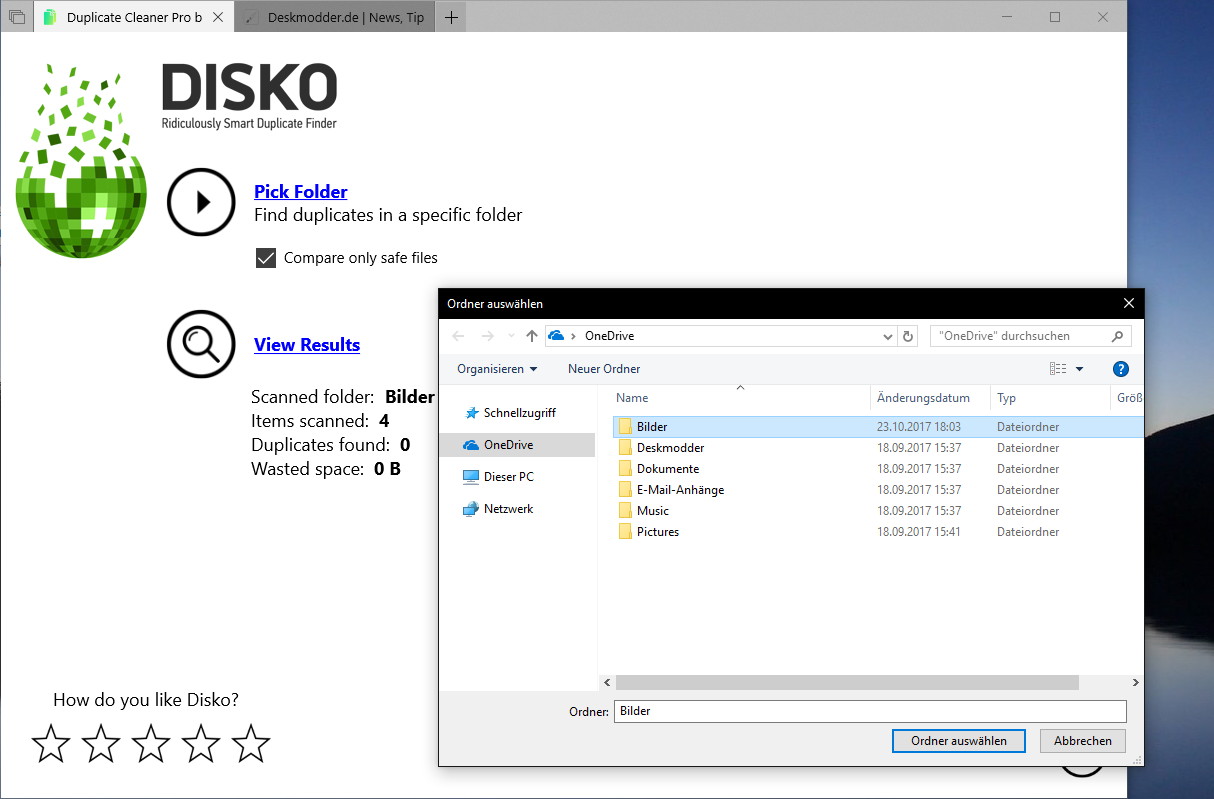Close the Duplicate Cleaner Pro tab
This screenshot has width=1214, height=799.
click(x=219, y=18)
